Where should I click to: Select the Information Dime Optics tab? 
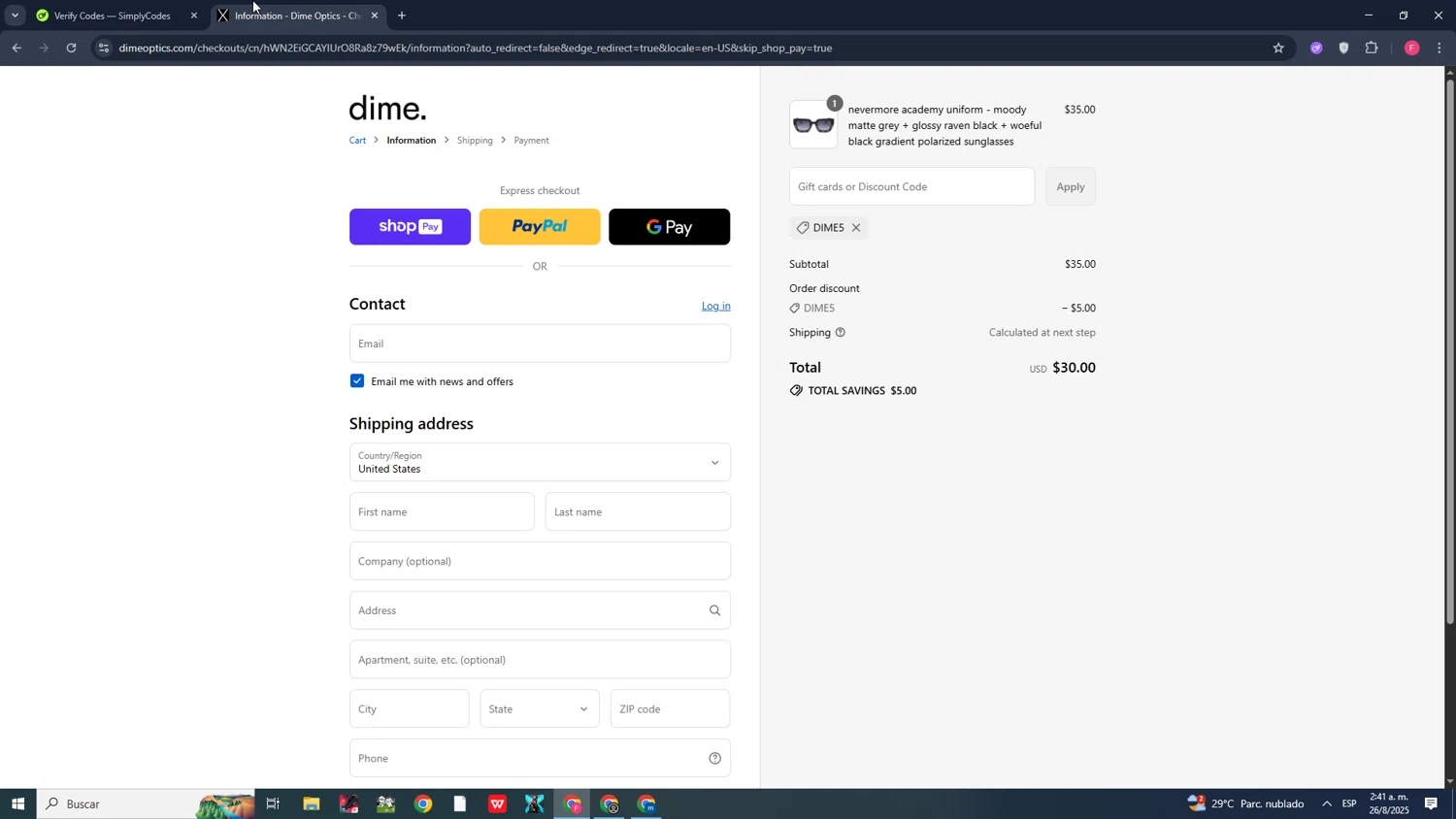click(x=297, y=16)
